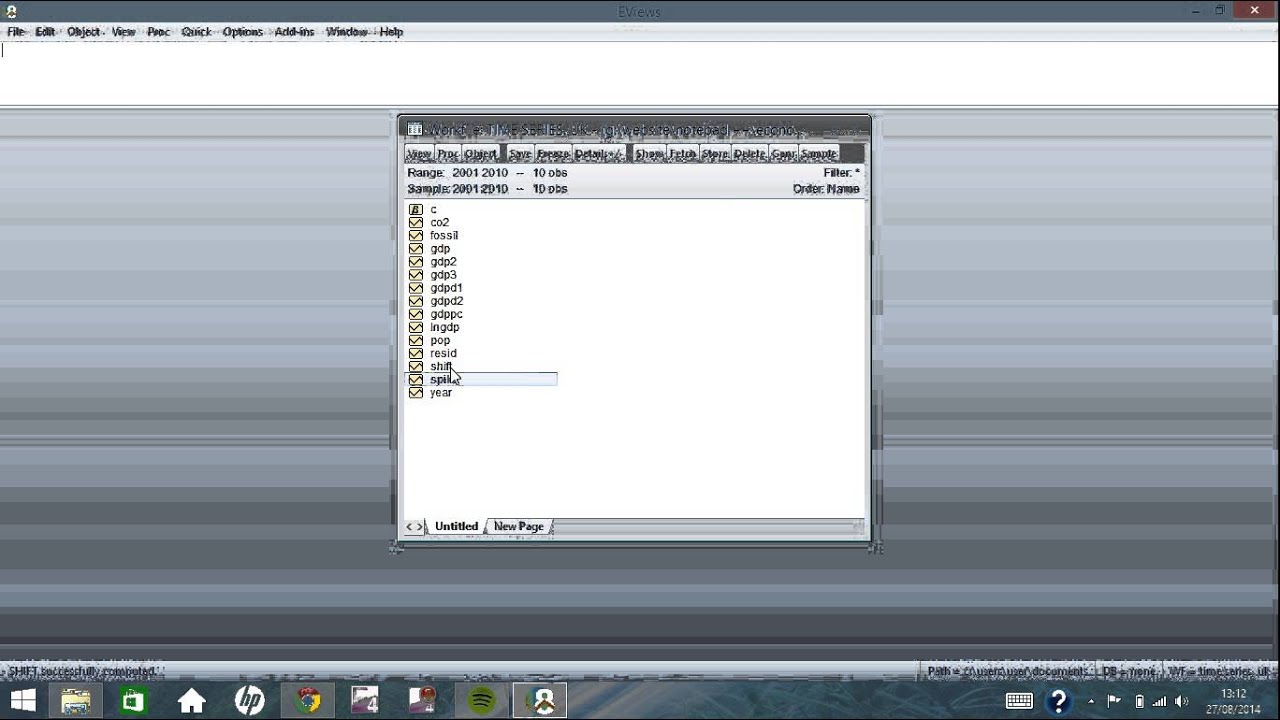This screenshot has height=720, width=1280.
Task: Open the Windows Start button
Action: 22,701
